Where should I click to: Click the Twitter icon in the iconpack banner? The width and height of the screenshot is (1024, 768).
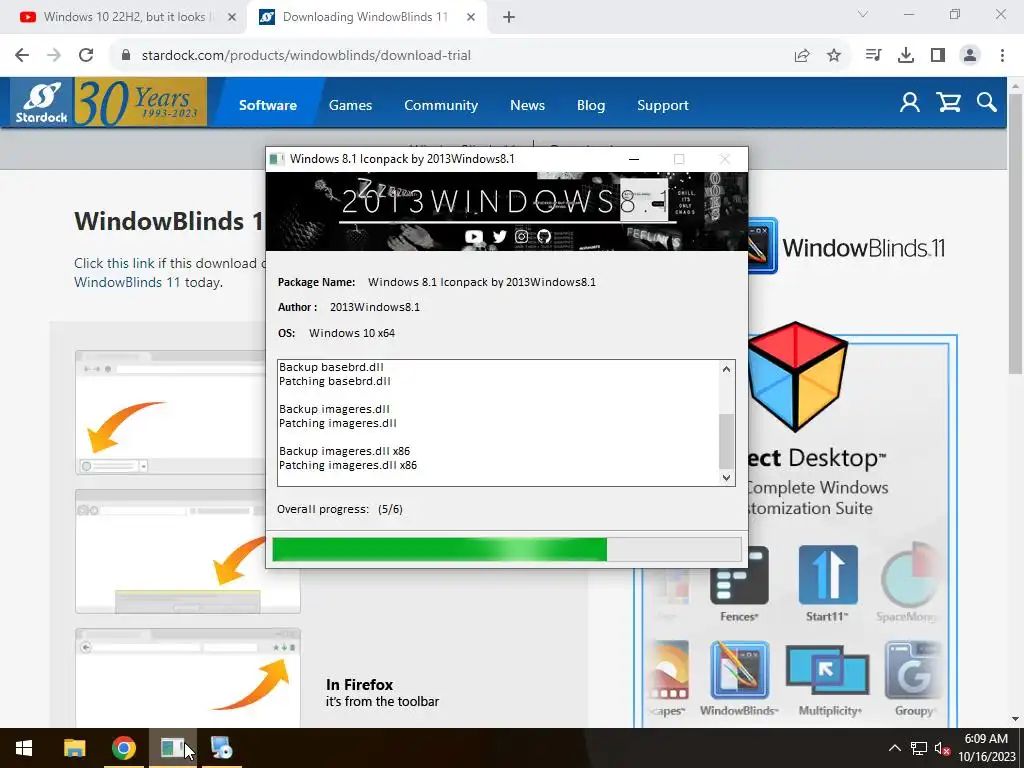tap(499, 236)
